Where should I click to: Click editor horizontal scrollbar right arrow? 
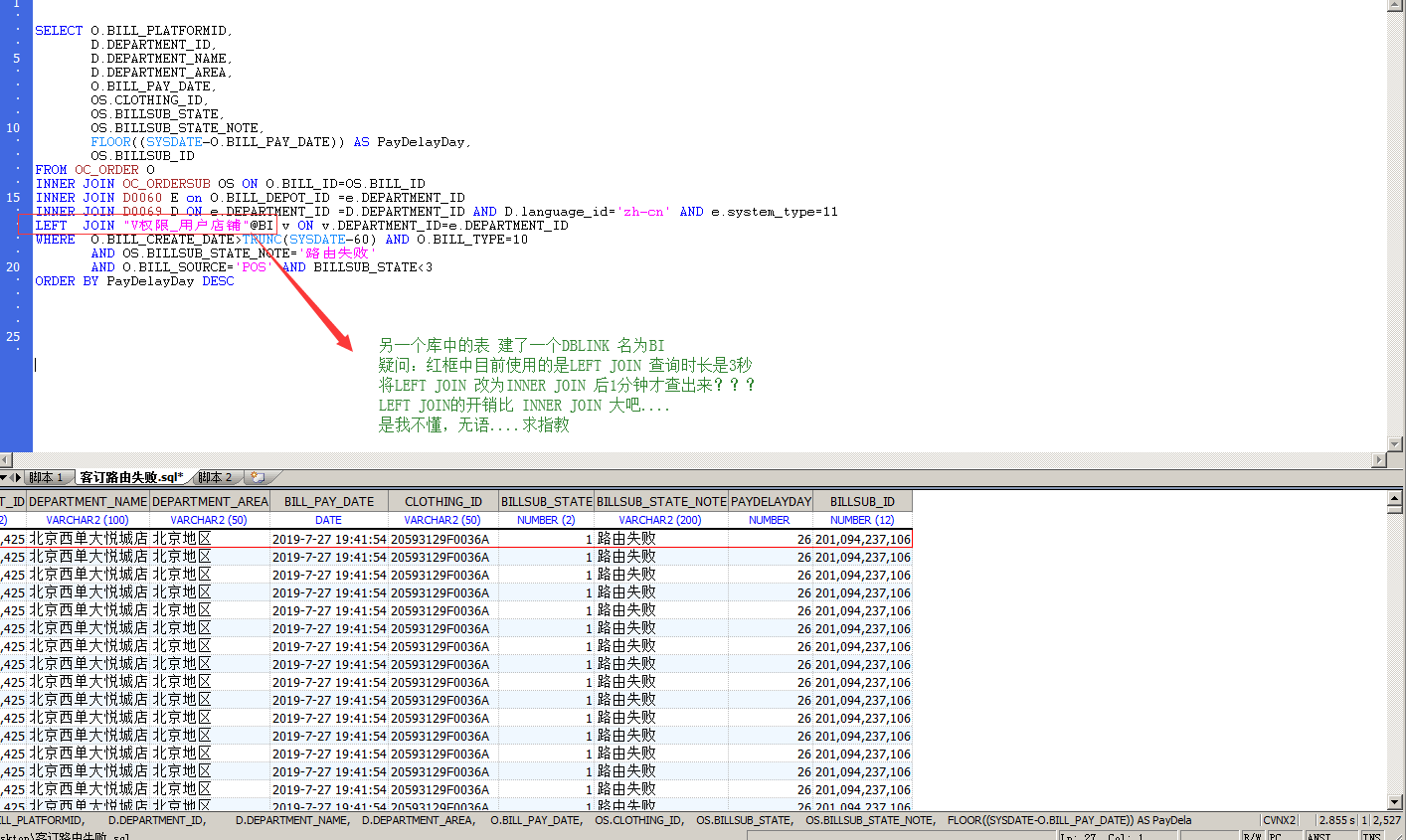[1379, 460]
